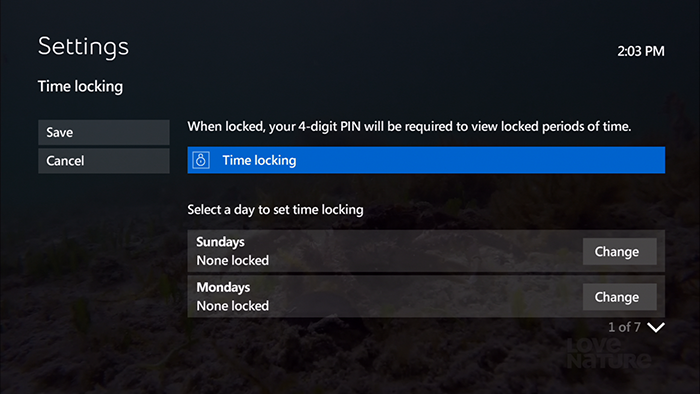
Task: Select the Sundays row
Action: pyautogui.click(x=426, y=251)
